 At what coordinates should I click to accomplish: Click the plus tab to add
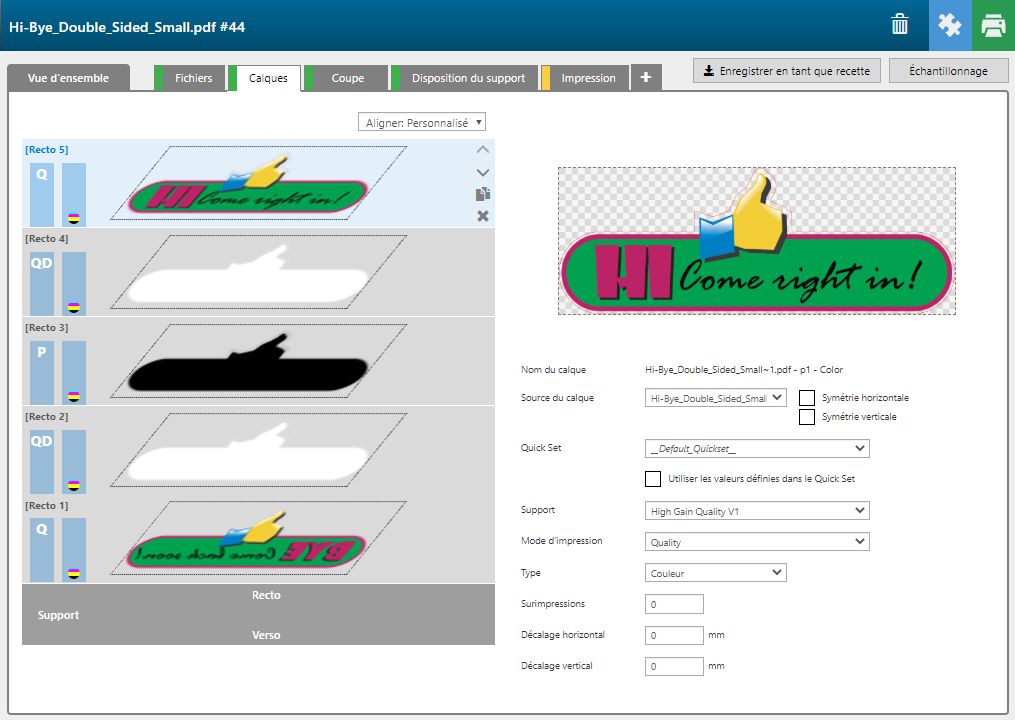tap(646, 77)
